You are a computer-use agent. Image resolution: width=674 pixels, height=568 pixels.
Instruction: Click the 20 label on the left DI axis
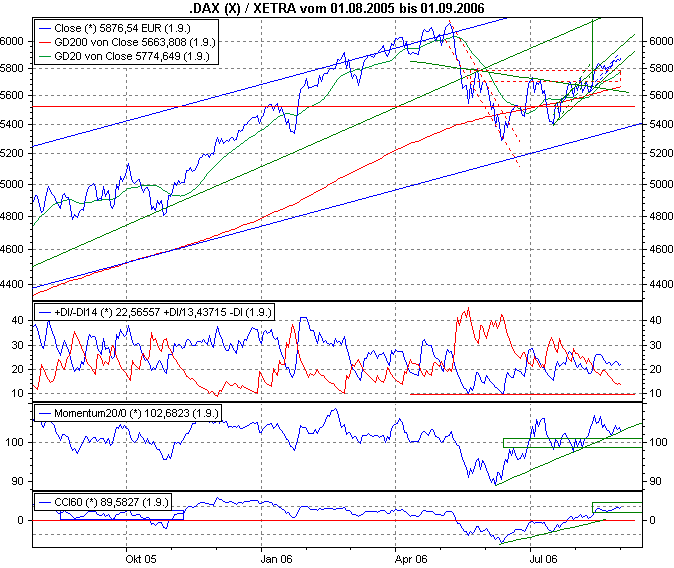tap(17, 369)
